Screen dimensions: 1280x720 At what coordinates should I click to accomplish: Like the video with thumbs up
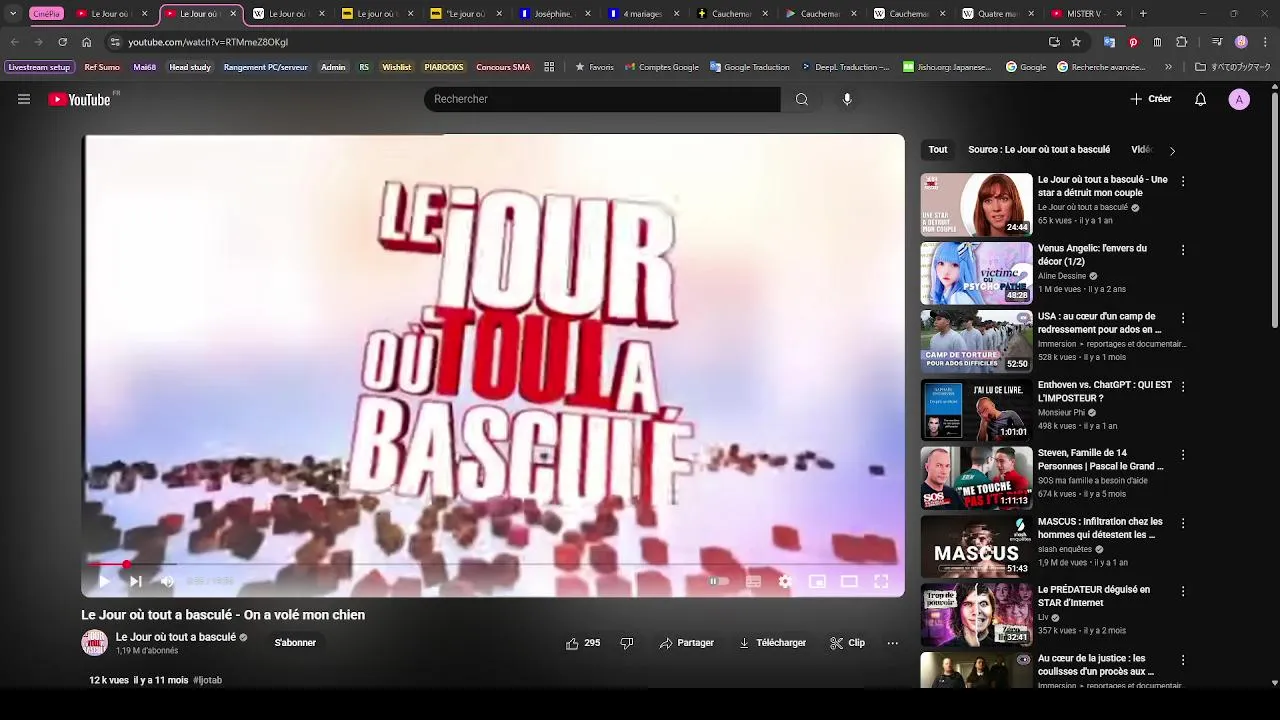tap(582, 643)
